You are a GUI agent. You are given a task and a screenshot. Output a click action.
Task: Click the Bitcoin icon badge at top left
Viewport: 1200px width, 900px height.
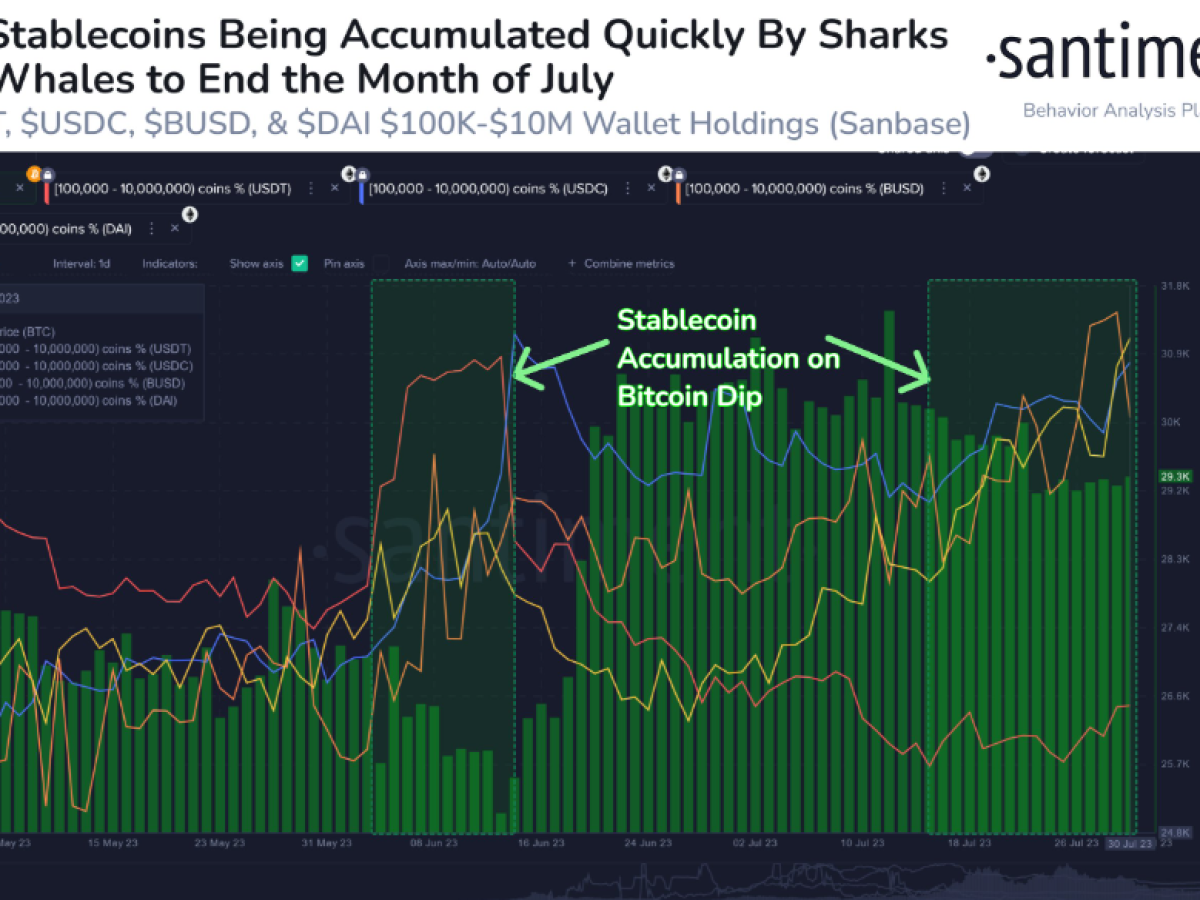(32, 172)
